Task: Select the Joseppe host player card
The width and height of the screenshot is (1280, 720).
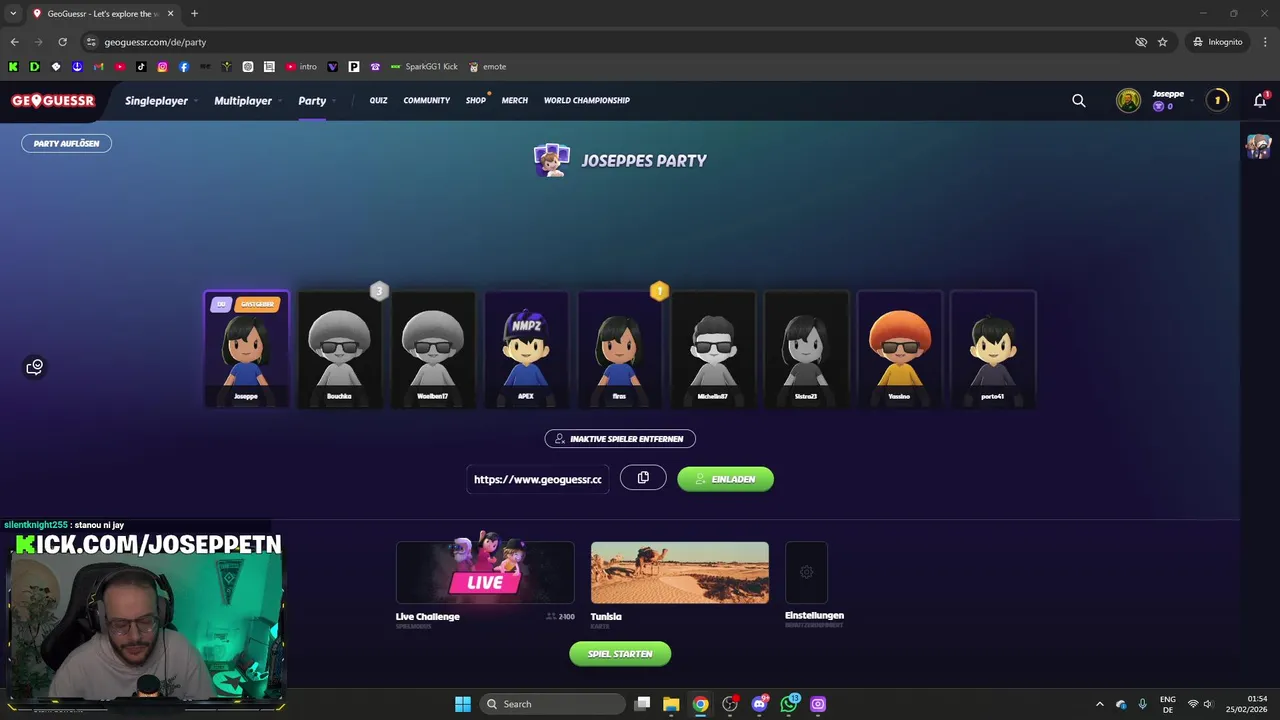Action: 246,349
